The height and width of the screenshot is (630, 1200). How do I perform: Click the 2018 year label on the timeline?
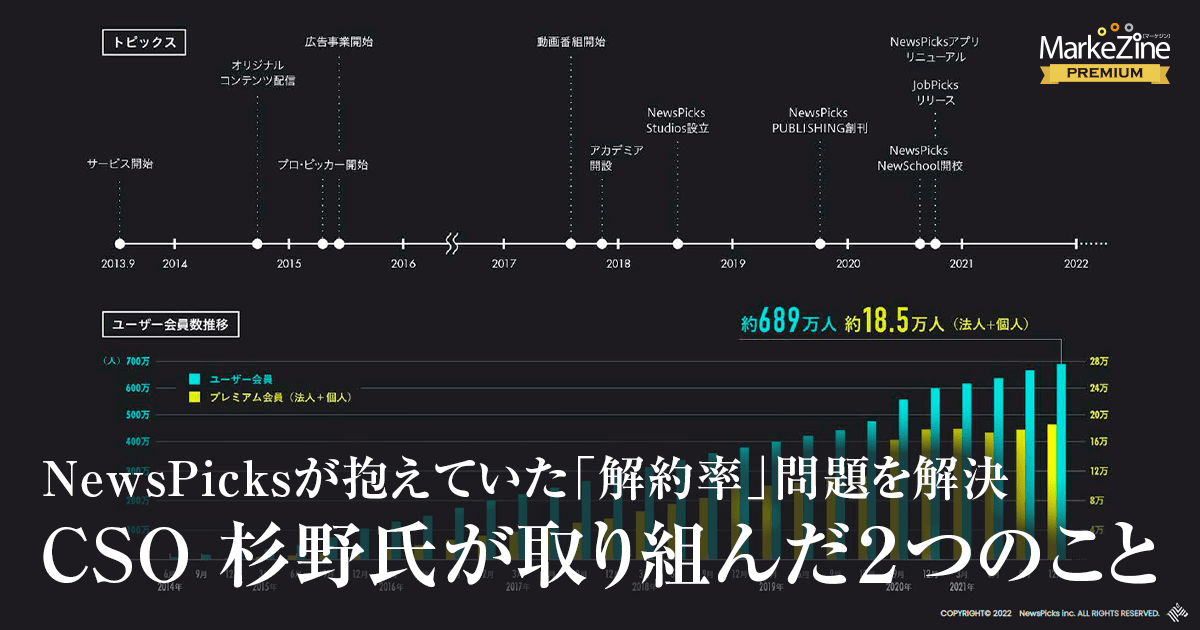(x=618, y=264)
